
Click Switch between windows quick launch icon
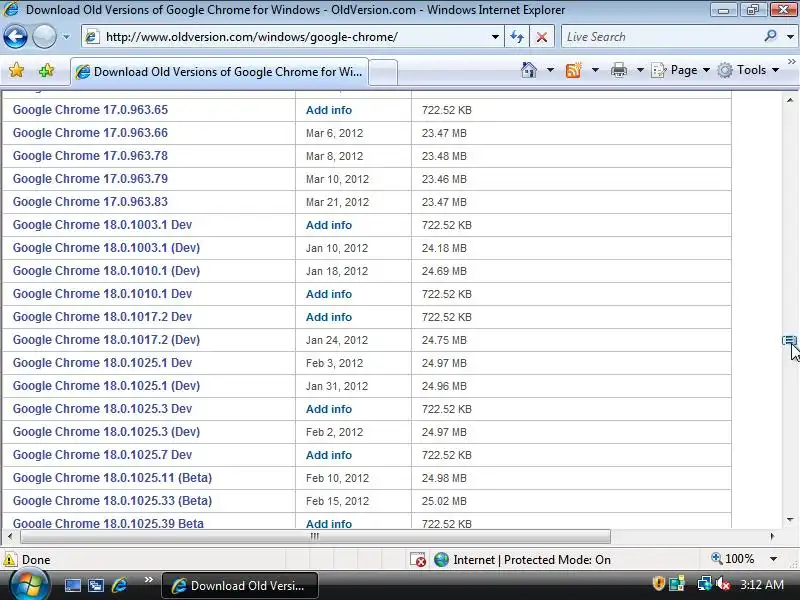(x=96, y=585)
